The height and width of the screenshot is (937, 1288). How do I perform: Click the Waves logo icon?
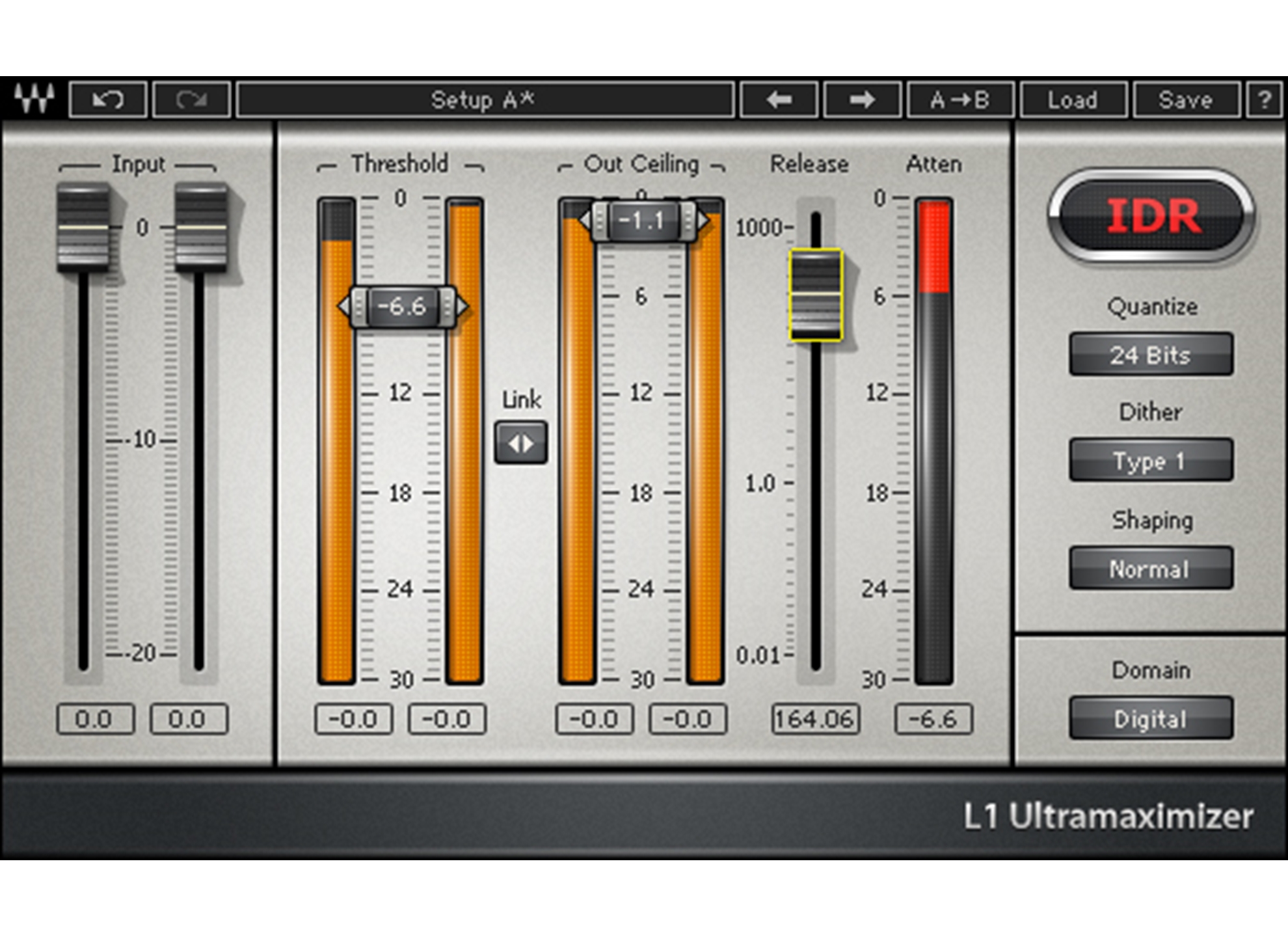tap(34, 100)
